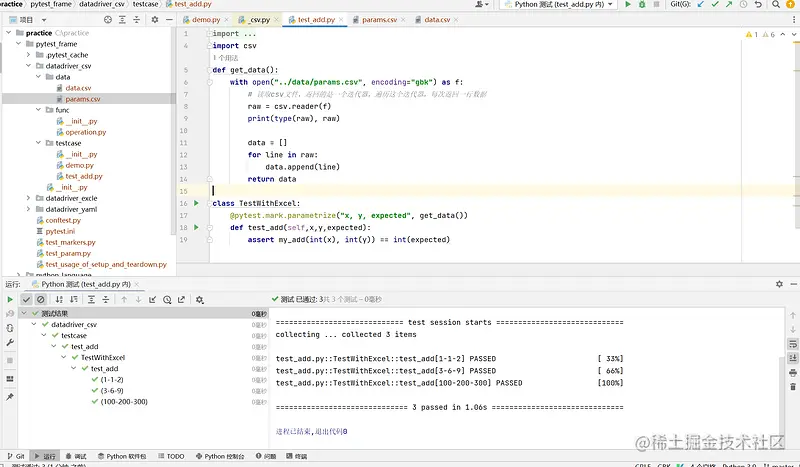The image size is (800, 467).
Task: Open project panel settings gear
Action: (155, 20)
